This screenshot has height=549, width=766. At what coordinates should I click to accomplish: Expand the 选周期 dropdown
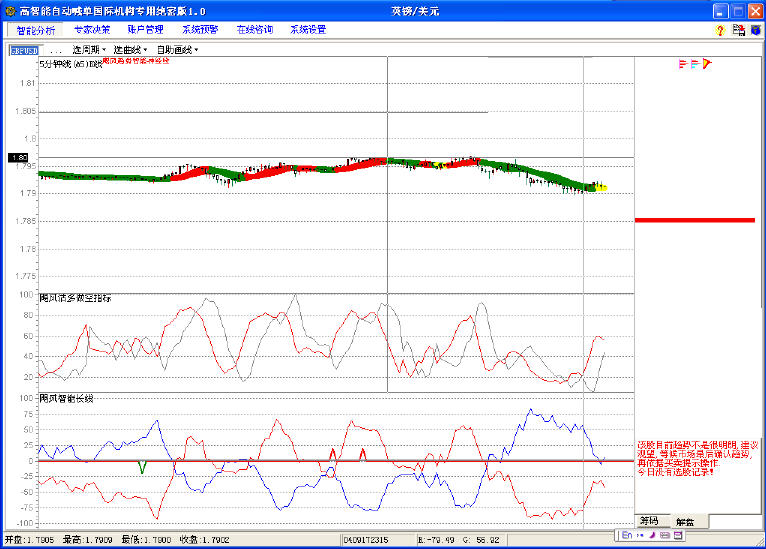pyautogui.click(x=89, y=50)
